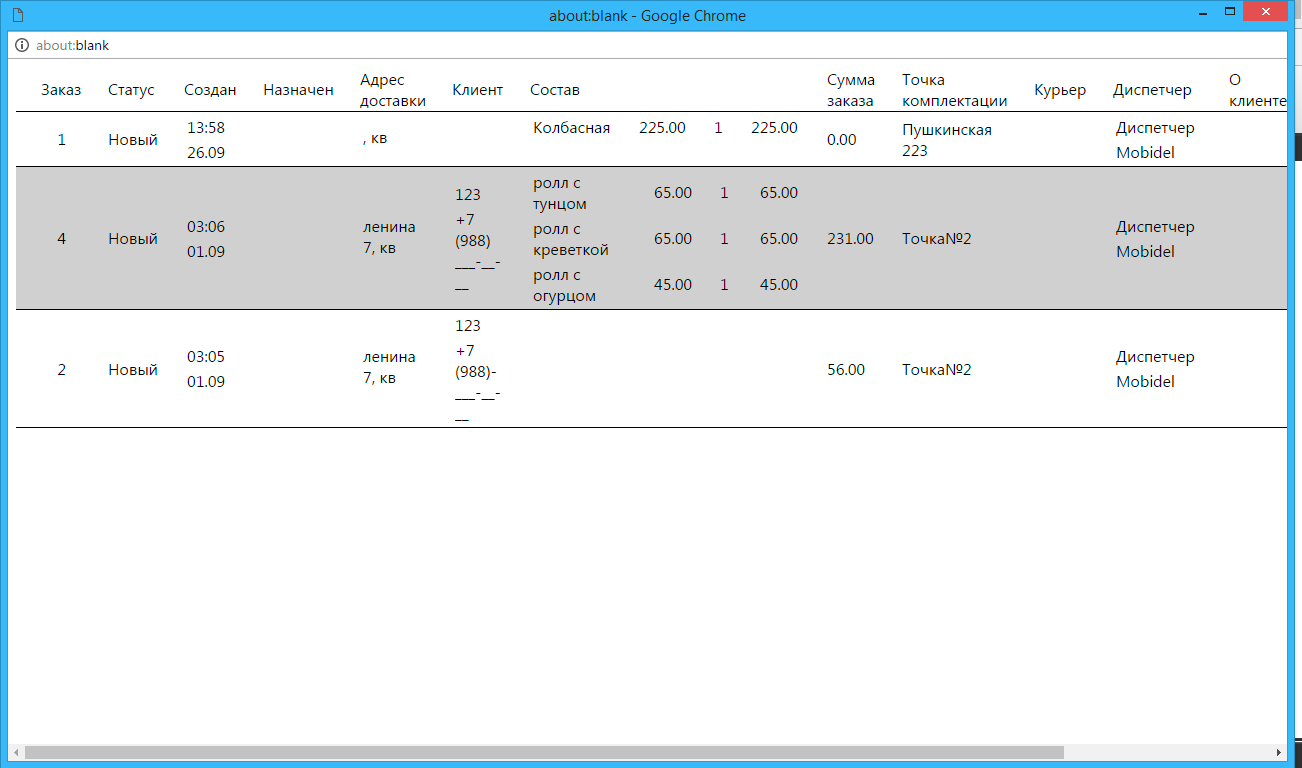Click Диспетчер Mobidel in order 1 row
The height and width of the screenshot is (768, 1302).
click(1155, 140)
